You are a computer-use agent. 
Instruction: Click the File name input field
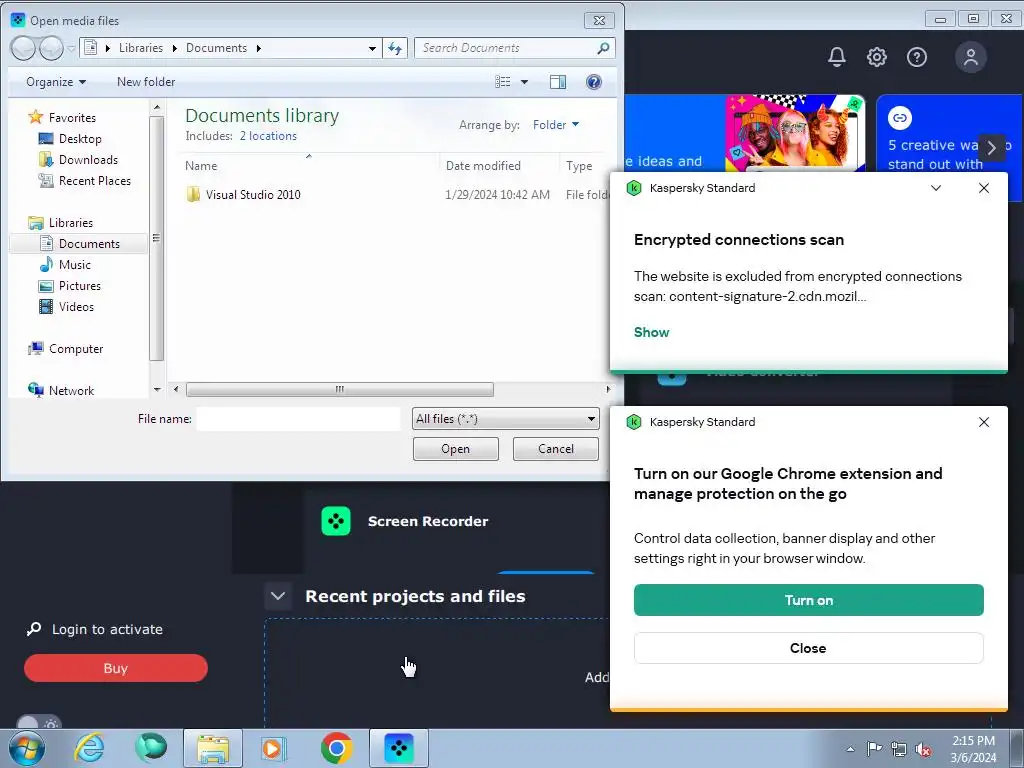[298, 419]
